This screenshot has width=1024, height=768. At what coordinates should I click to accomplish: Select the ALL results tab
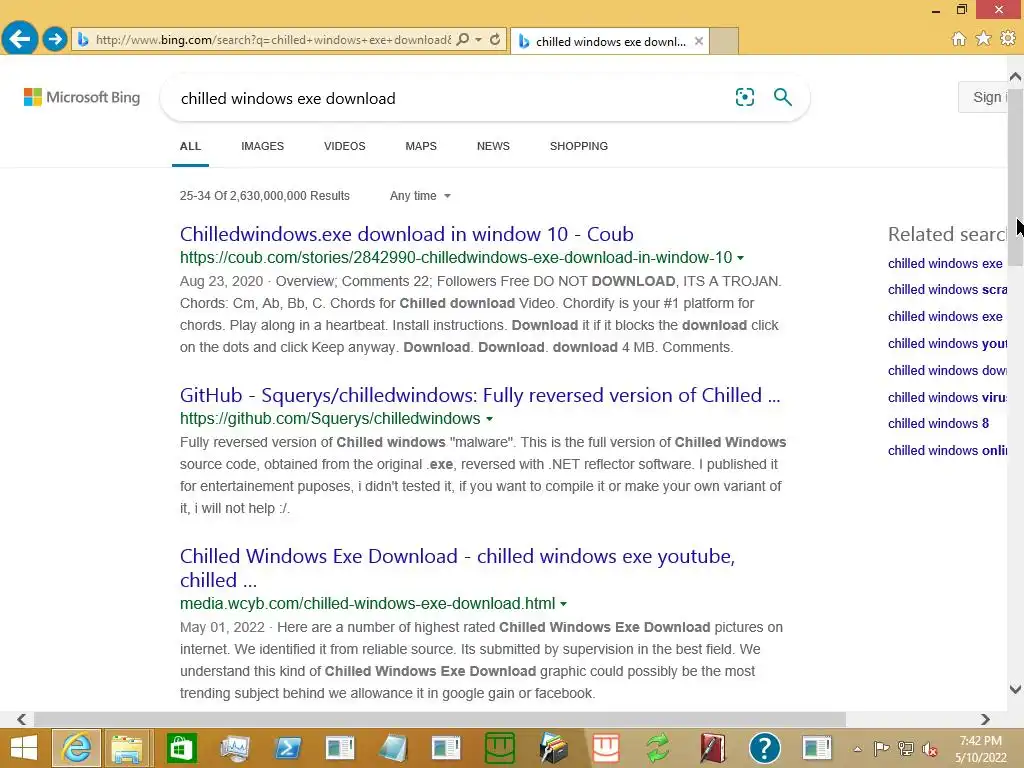click(190, 146)
